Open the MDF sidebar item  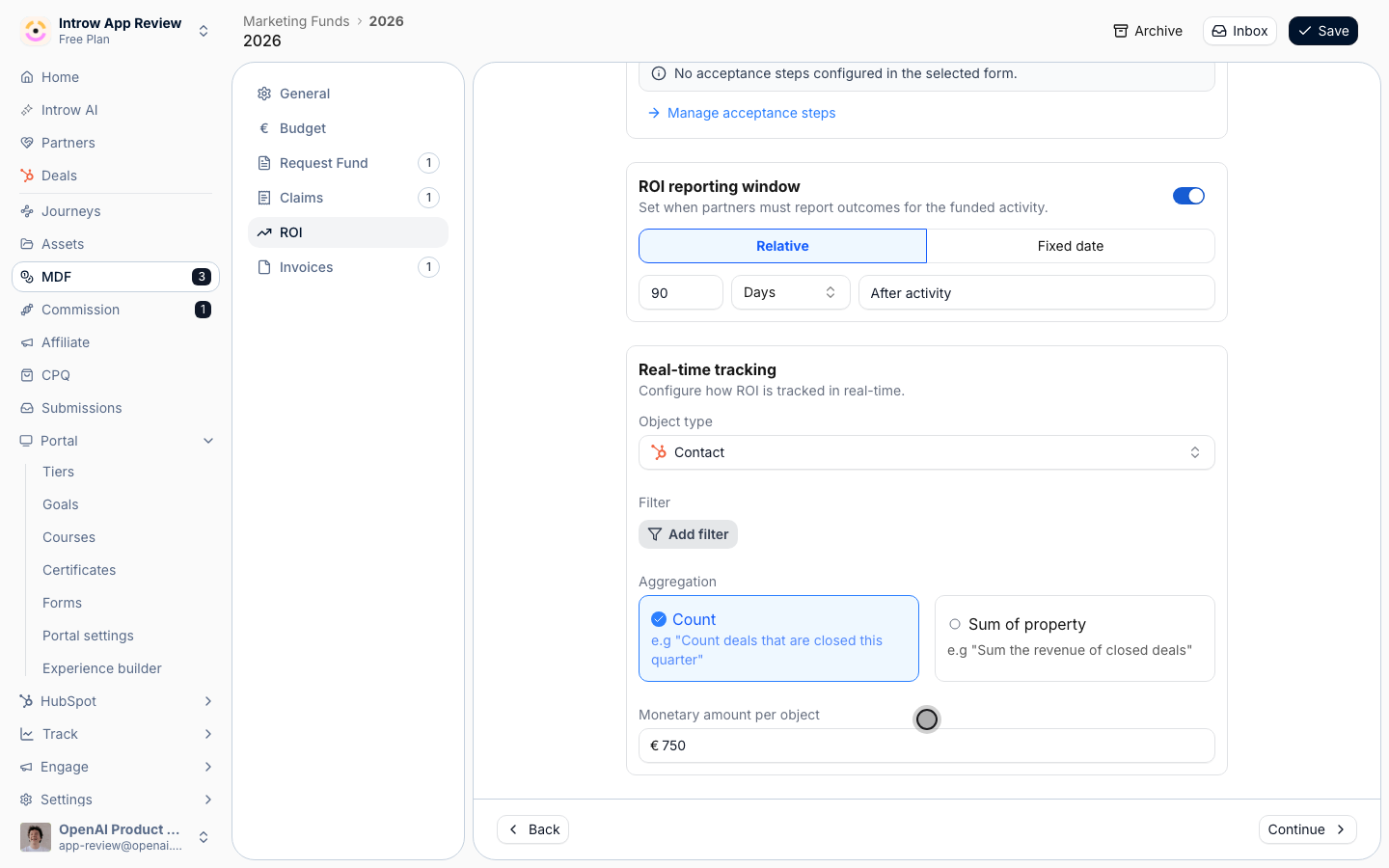[x=116, y=277]
